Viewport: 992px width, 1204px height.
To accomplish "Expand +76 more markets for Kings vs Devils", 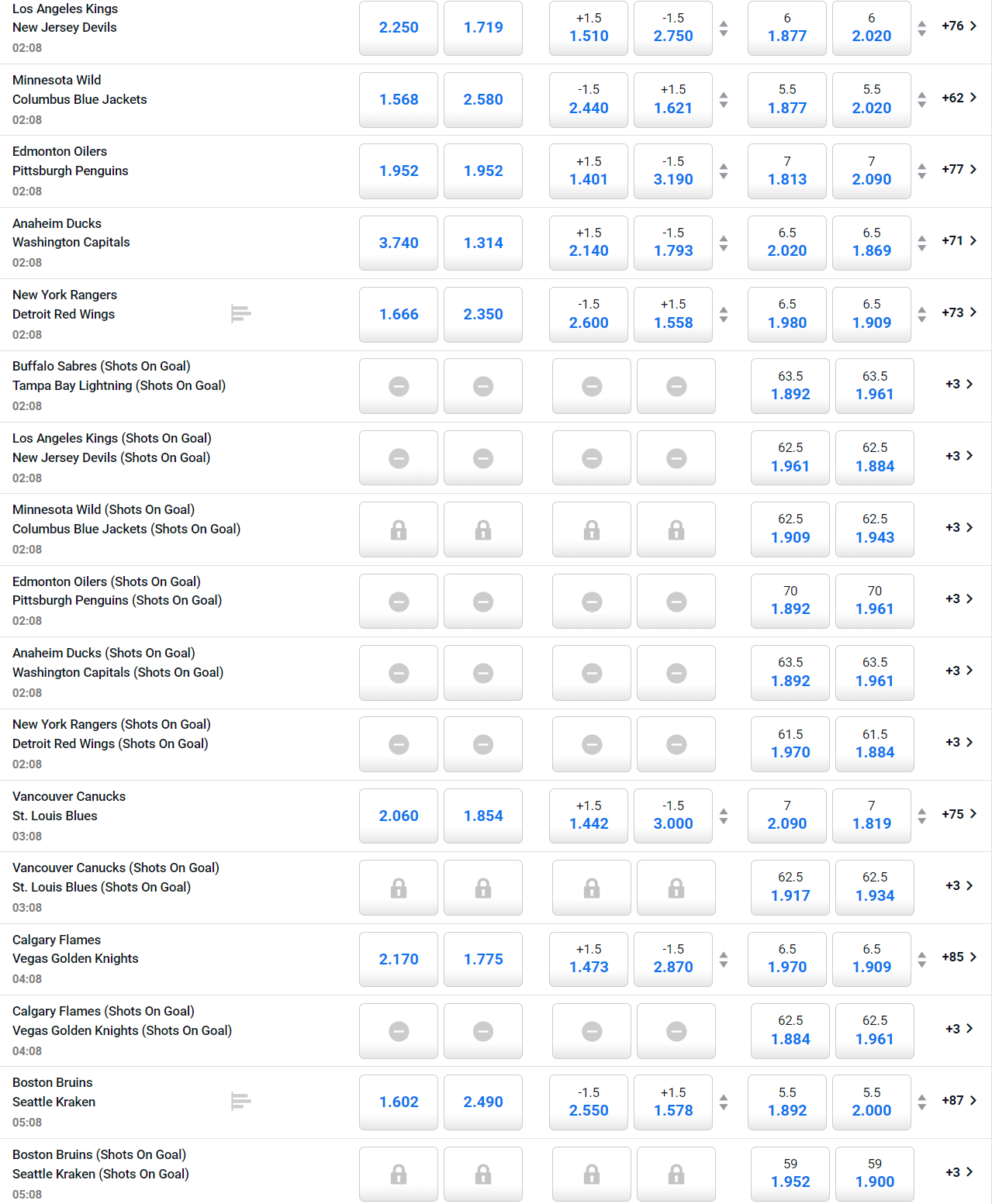I will pos(959,26).
